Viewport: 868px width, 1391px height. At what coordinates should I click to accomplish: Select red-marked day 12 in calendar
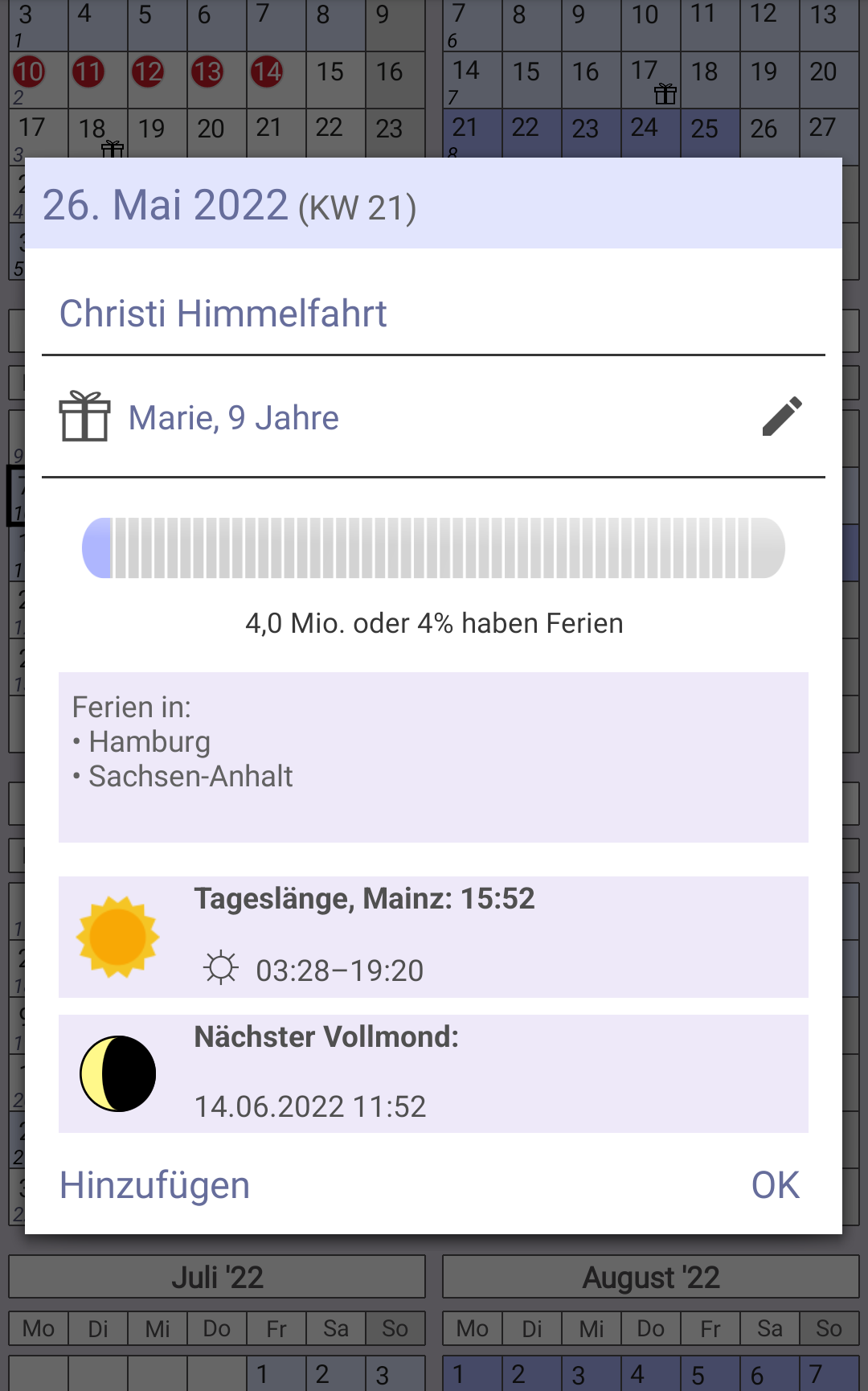148,72
